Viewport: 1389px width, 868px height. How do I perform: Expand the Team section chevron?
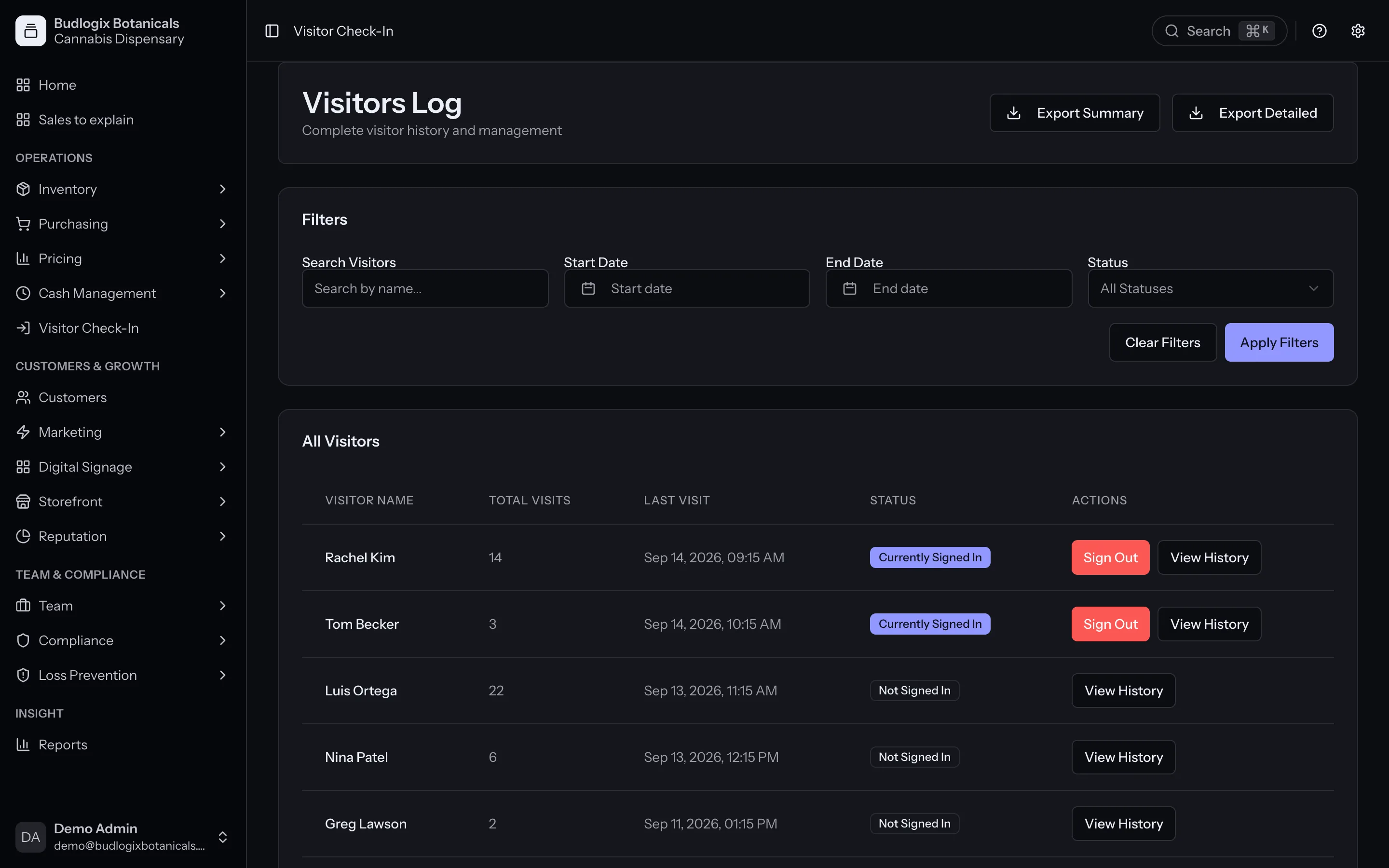coord(223,606)
